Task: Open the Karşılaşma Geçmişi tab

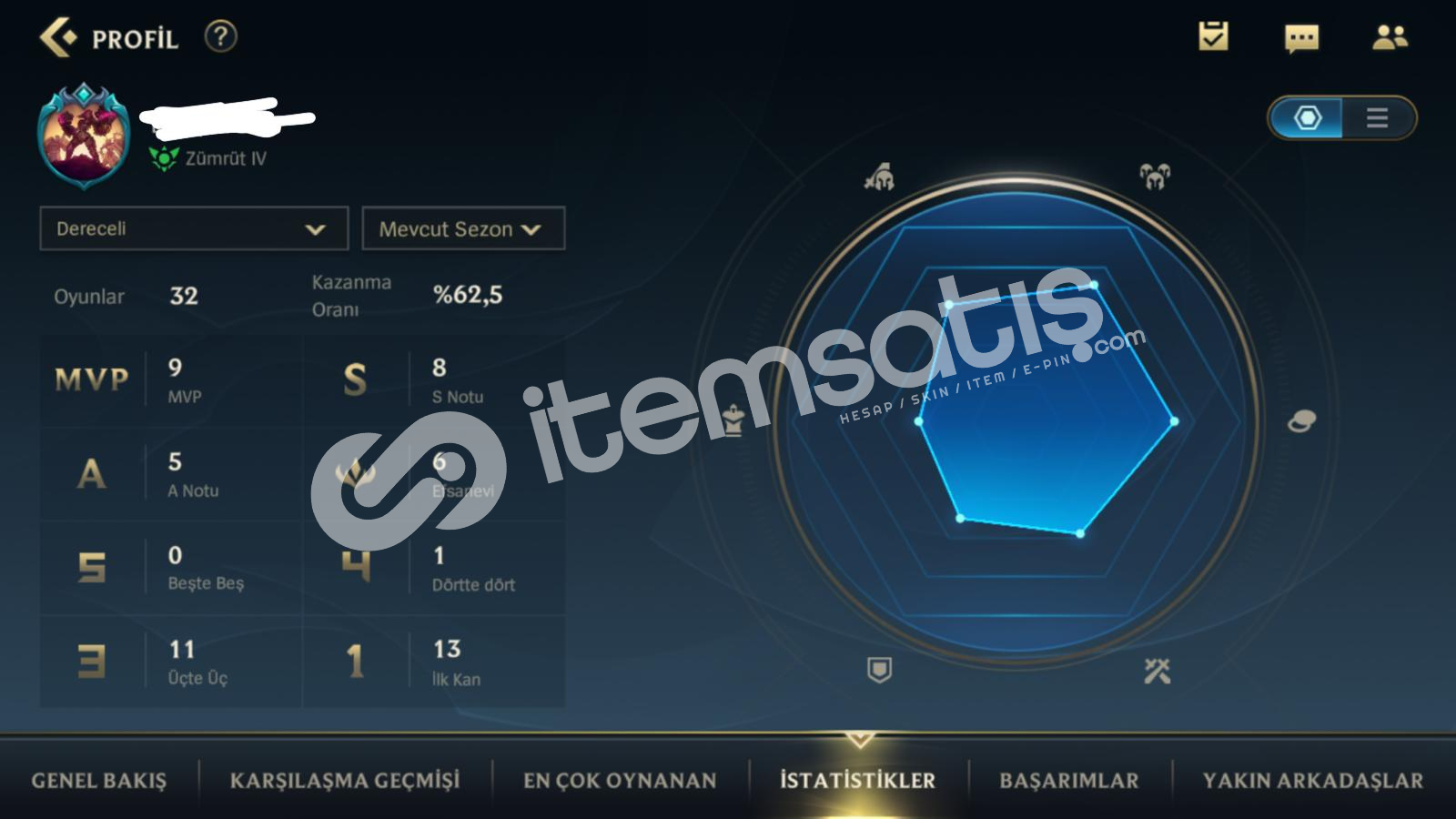Action: pos(345,781)
